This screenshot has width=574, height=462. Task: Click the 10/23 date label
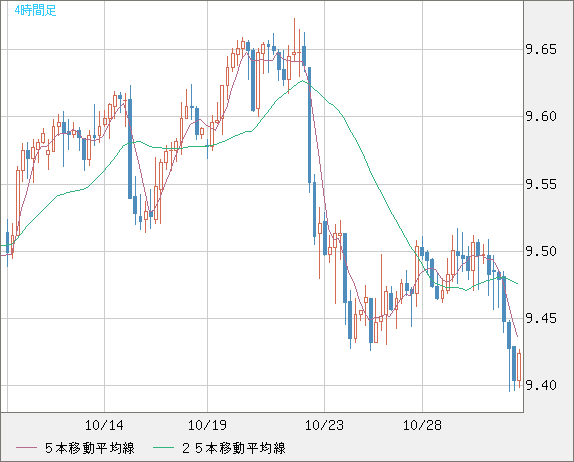tap(324, 425)
